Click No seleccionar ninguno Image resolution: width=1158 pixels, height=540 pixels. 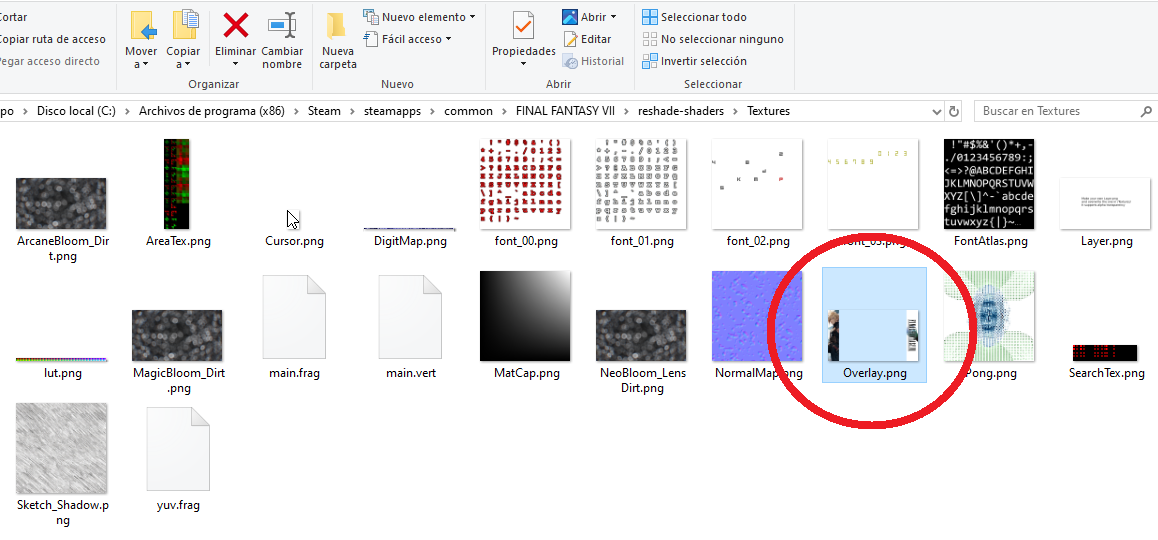tap(713, 39)
